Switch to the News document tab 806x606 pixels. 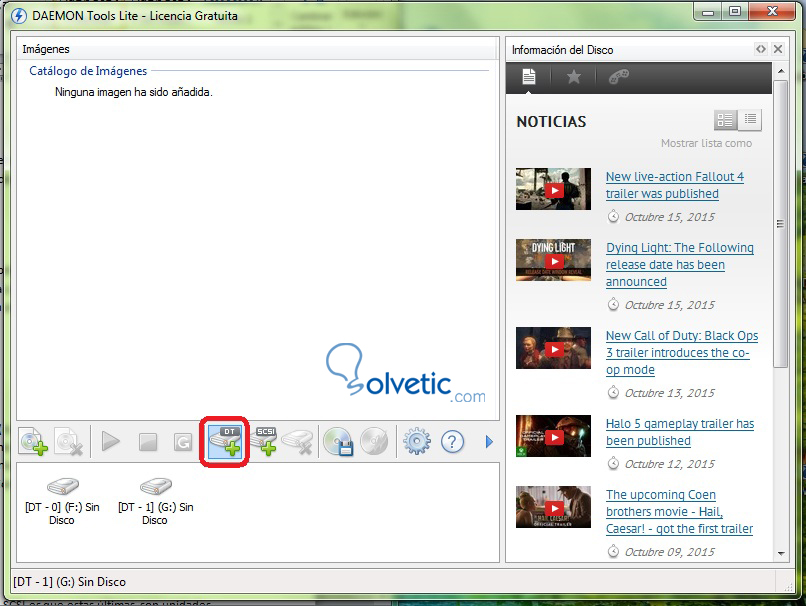[x=529, y=77]
